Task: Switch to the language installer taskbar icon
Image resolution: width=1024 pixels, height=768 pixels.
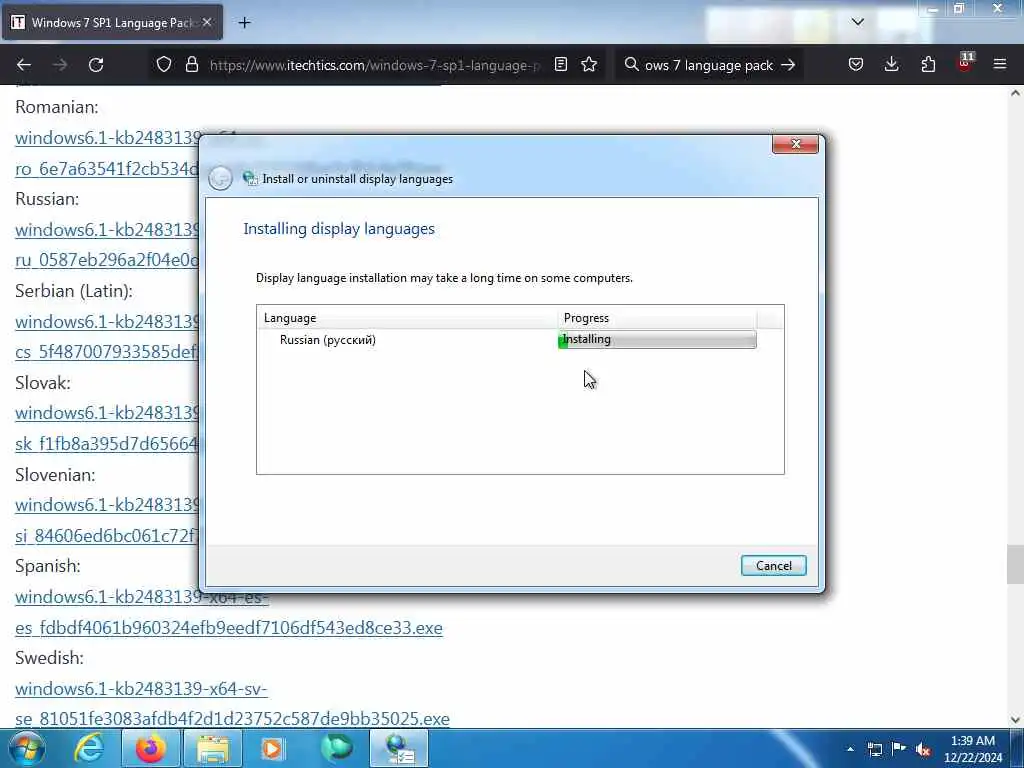Action: (399, 748)
